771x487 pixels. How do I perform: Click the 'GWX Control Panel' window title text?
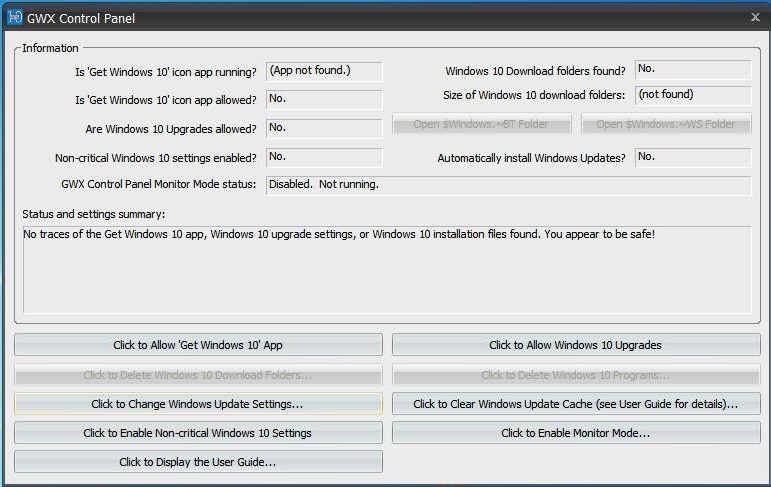click(81, 18)
